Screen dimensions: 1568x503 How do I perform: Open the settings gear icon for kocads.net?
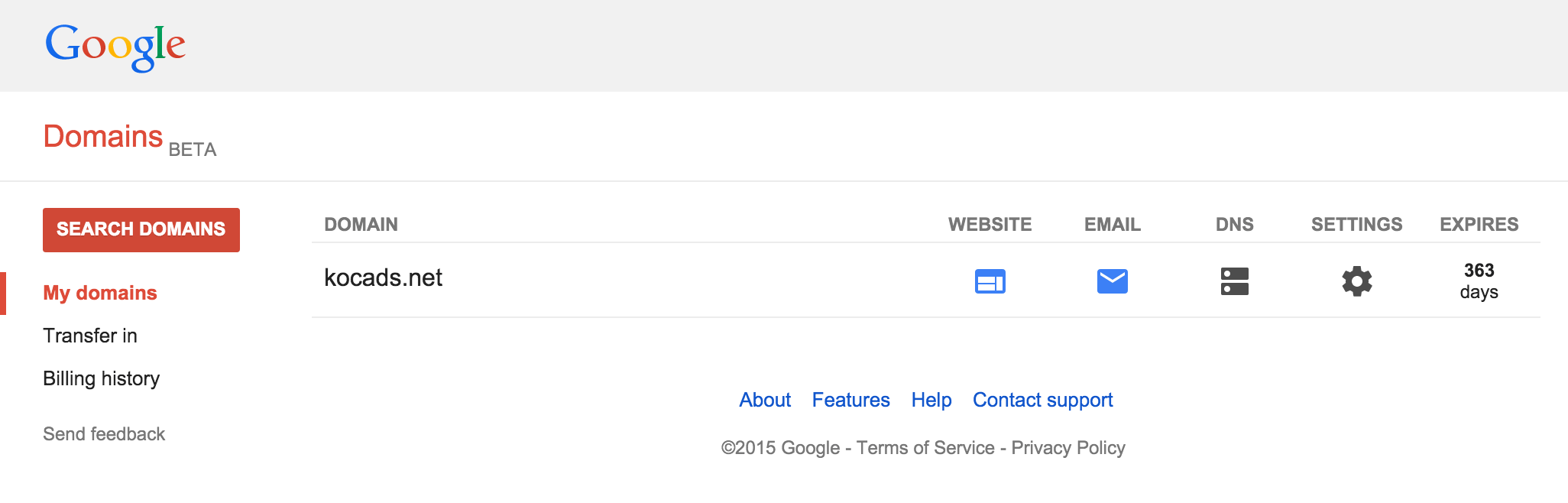point(1357,281)
